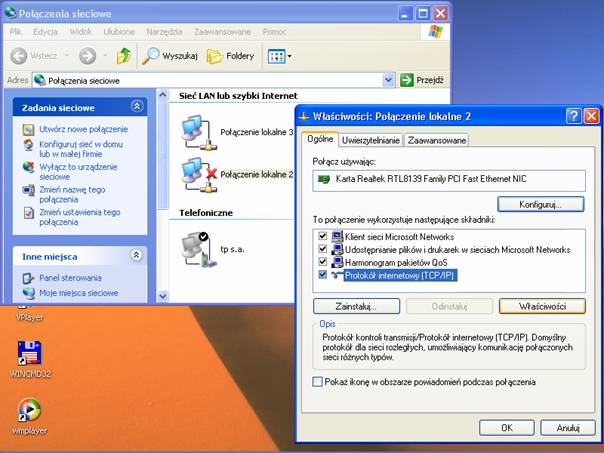The height and width of the screenshot is (453, 604).
Task: Click the Konfiguruj... button
Action: point(540,204)
